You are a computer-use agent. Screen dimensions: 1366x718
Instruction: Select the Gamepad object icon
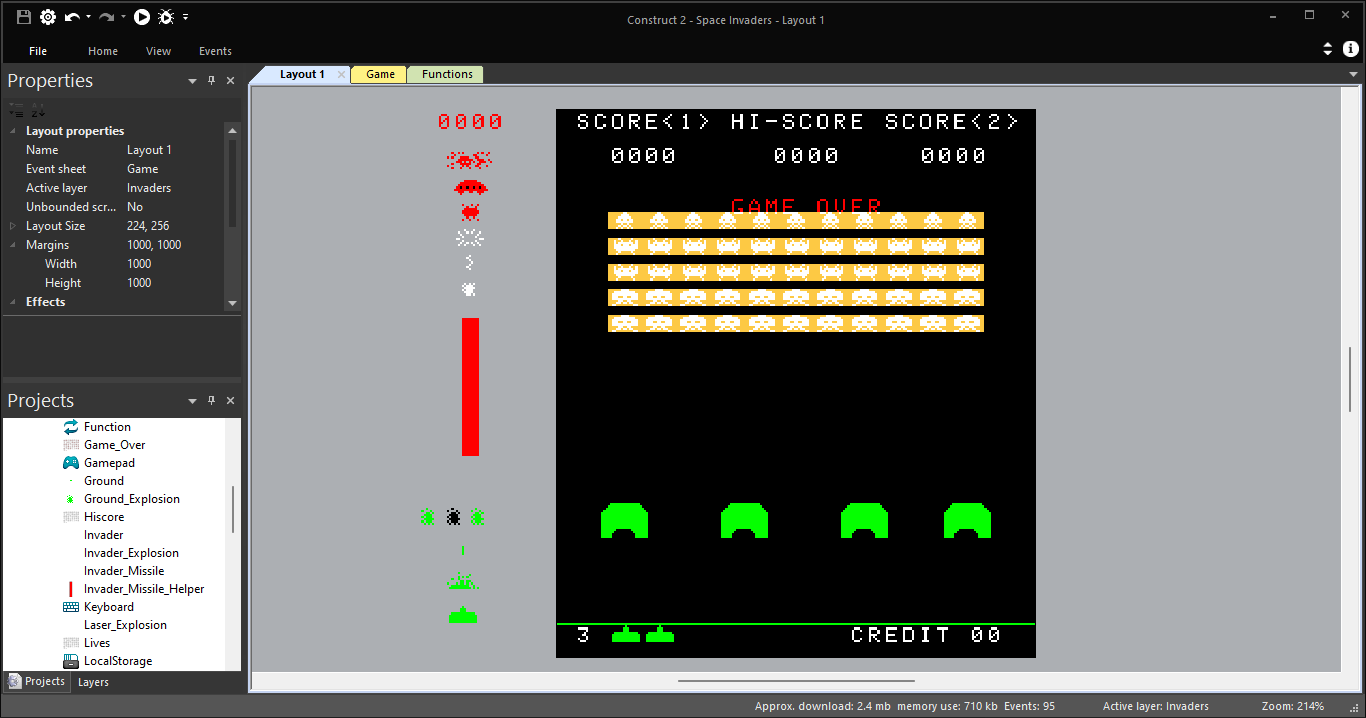coord(71,463)
